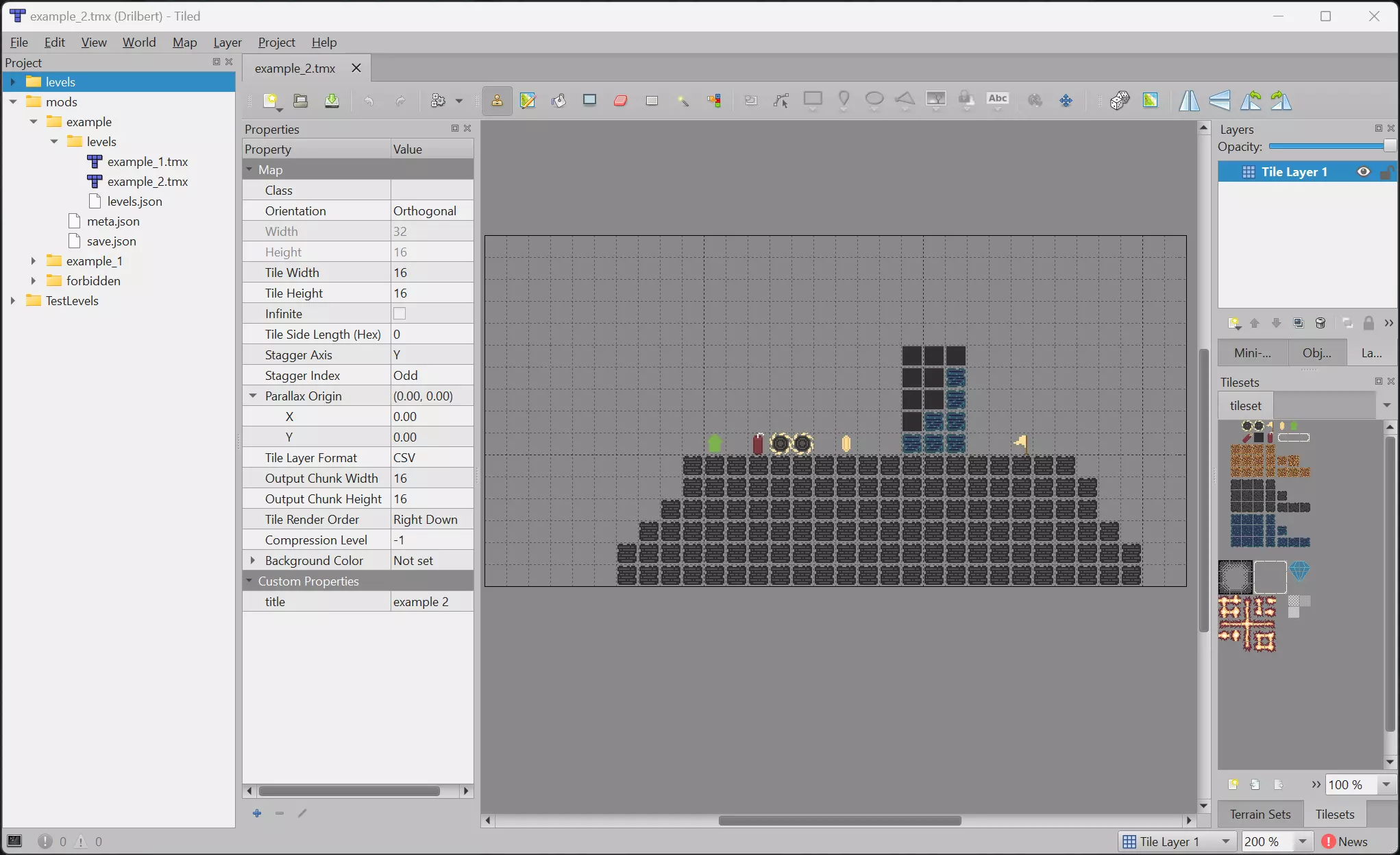Hide Tile Layer 1 with eye icon
This screenshot has height=855, width=1400.
(x=1363, y=172)
